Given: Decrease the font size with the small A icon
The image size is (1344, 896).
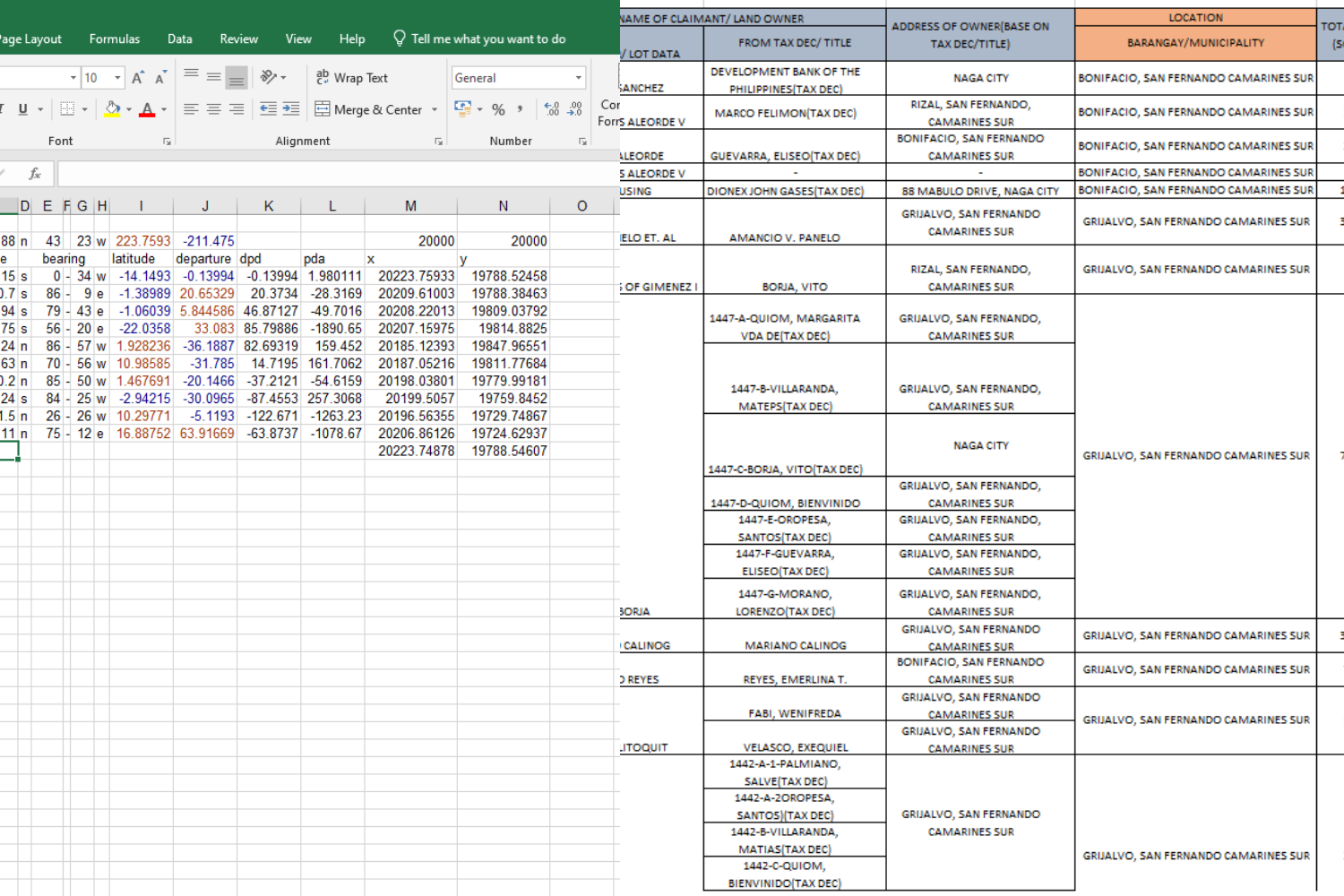Looking at the screenshot, I should [160, 78].
